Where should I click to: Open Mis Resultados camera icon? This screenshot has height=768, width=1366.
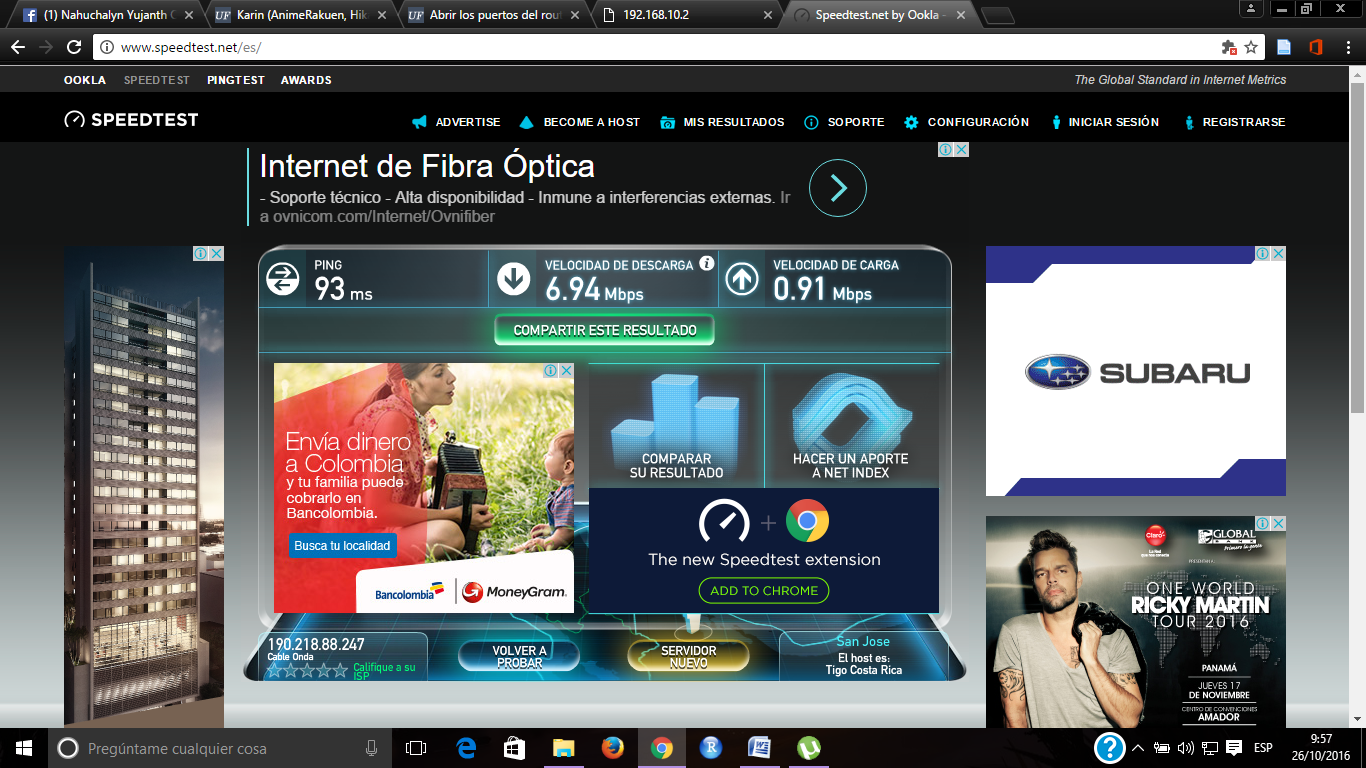pyautogui.click(x=668, y=122)
